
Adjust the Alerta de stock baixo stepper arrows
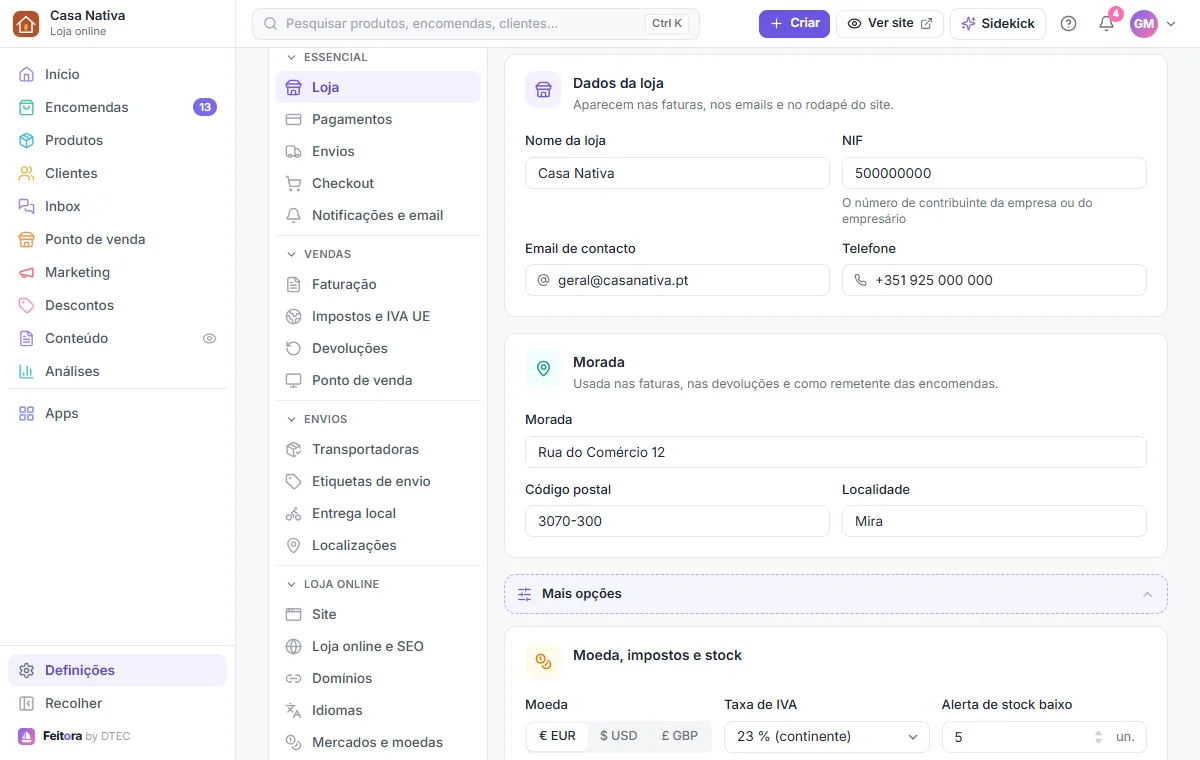1100,737
